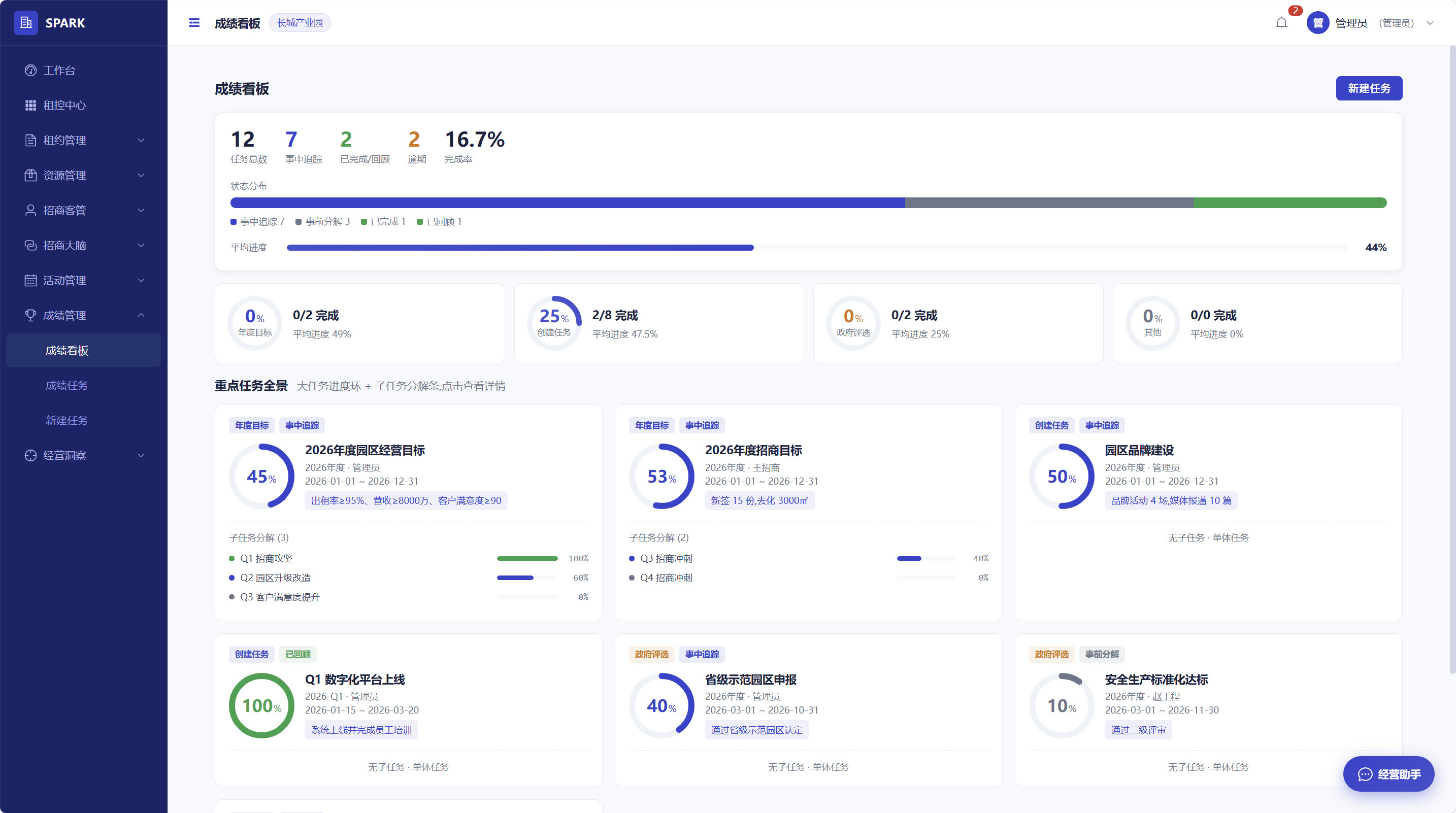Viewport: 1456px width, 813px height.
Task: Click the SPARK logo icon
Action: pos(26,23)
